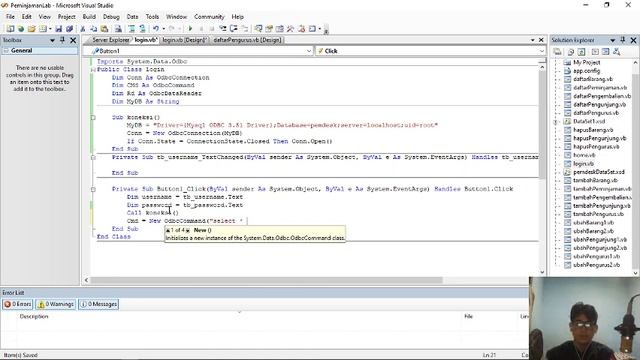This screenshot has height=360, width=640.
Task: Switch to login.vb [Design] tab
Action: (x=184, y=40)
